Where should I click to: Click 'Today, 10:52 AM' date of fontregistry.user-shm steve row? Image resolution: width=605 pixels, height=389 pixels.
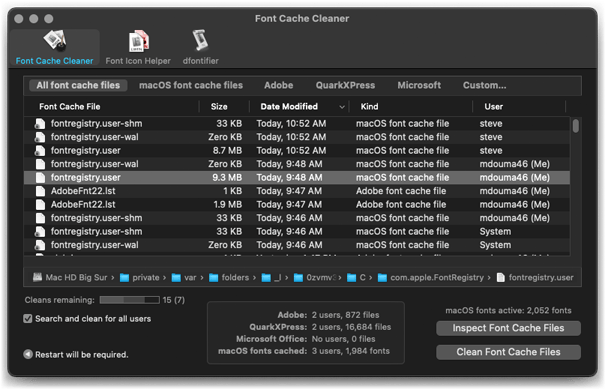pyautogui.click(x=291, y=123)
